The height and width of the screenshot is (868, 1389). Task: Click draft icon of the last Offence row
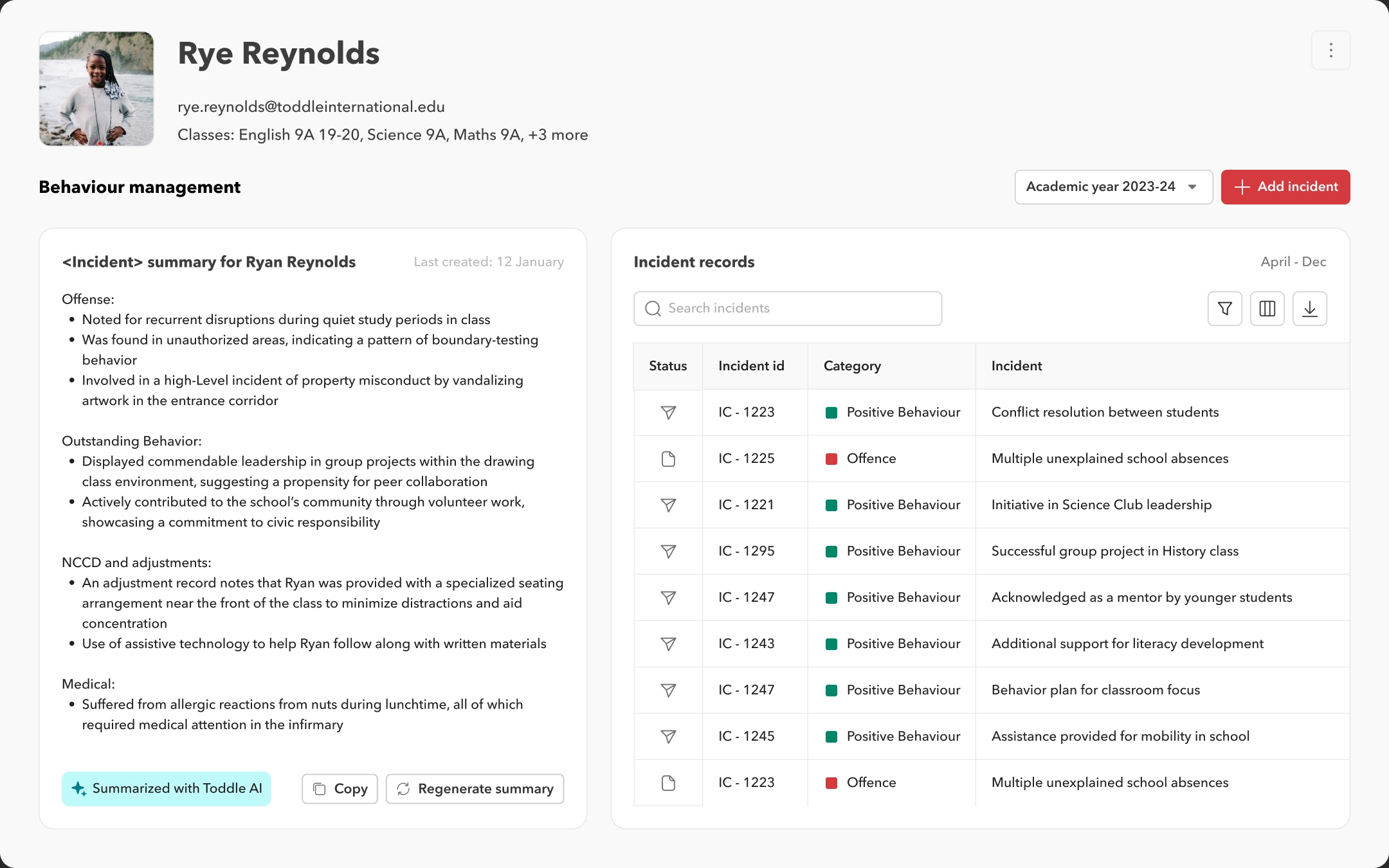668,783
